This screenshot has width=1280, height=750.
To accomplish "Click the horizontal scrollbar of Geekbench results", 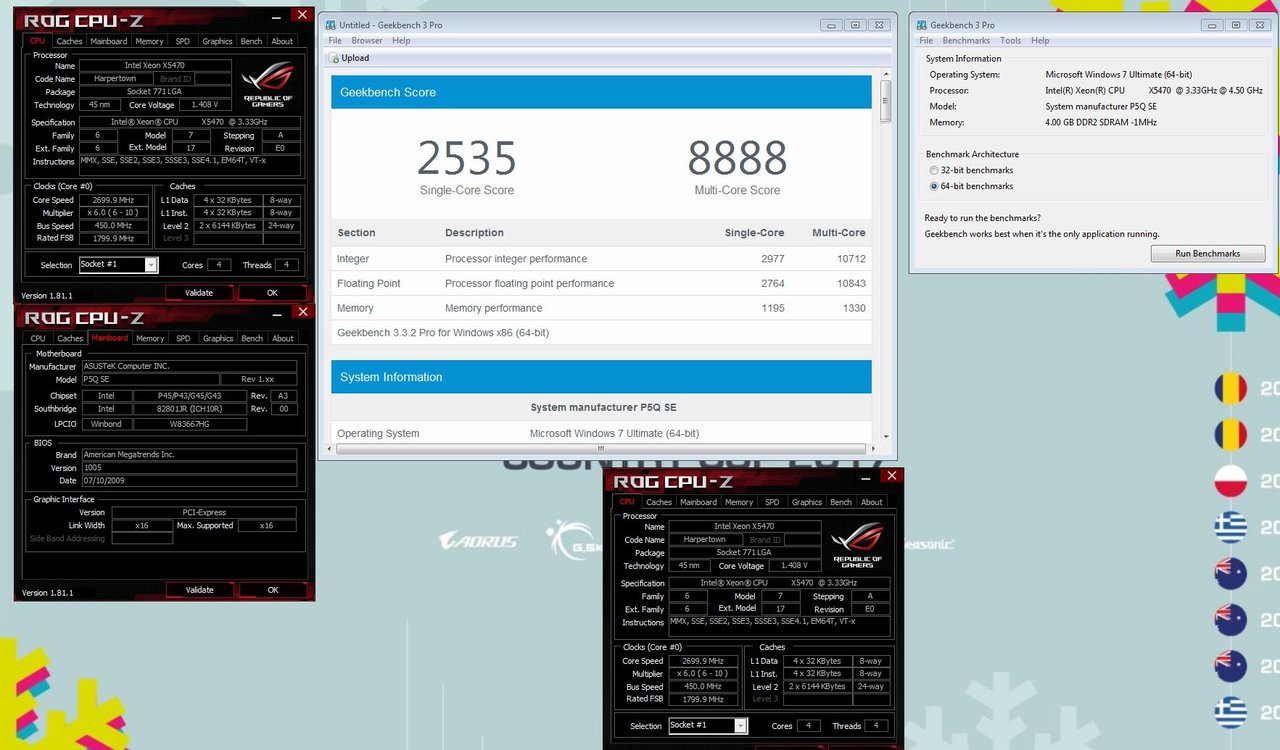I will coord(600,448).
